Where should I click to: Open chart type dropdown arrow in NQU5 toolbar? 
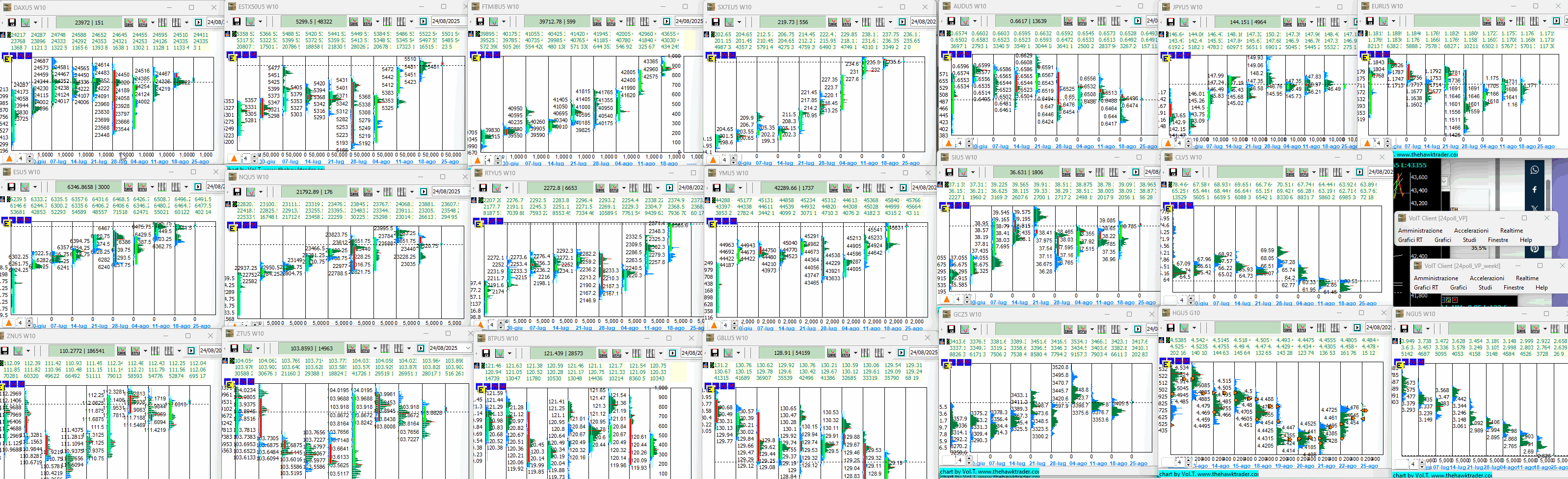pos(262,192)
